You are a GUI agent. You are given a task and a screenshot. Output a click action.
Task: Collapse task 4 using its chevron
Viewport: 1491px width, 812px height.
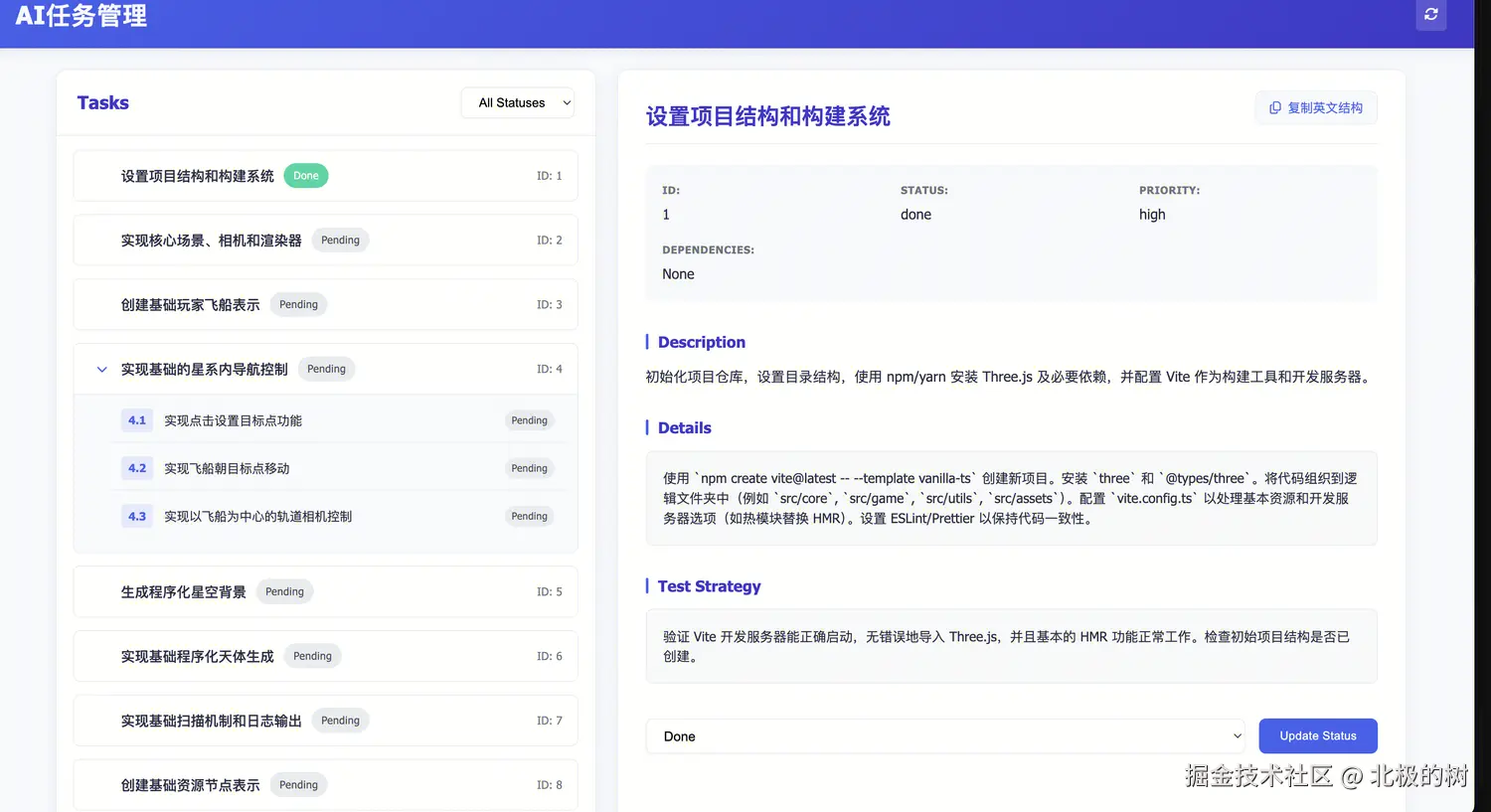tap(101, 369)
